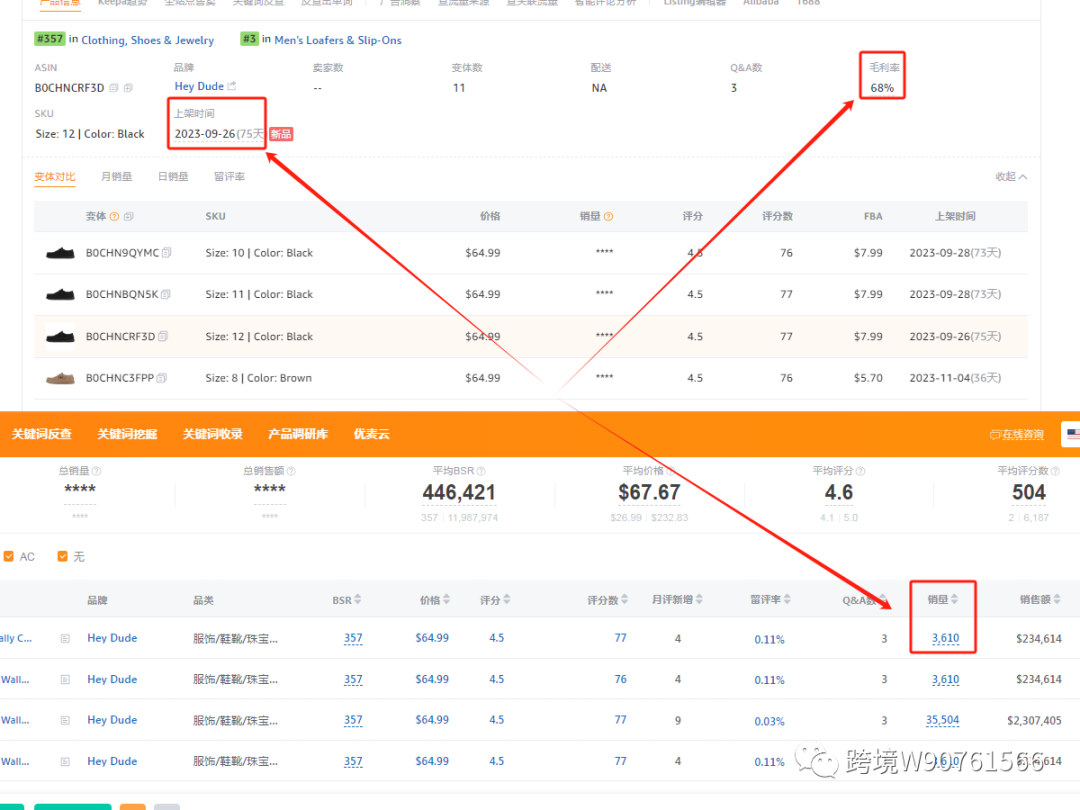Click the #357 rank badge

click(x=50, y=39)
